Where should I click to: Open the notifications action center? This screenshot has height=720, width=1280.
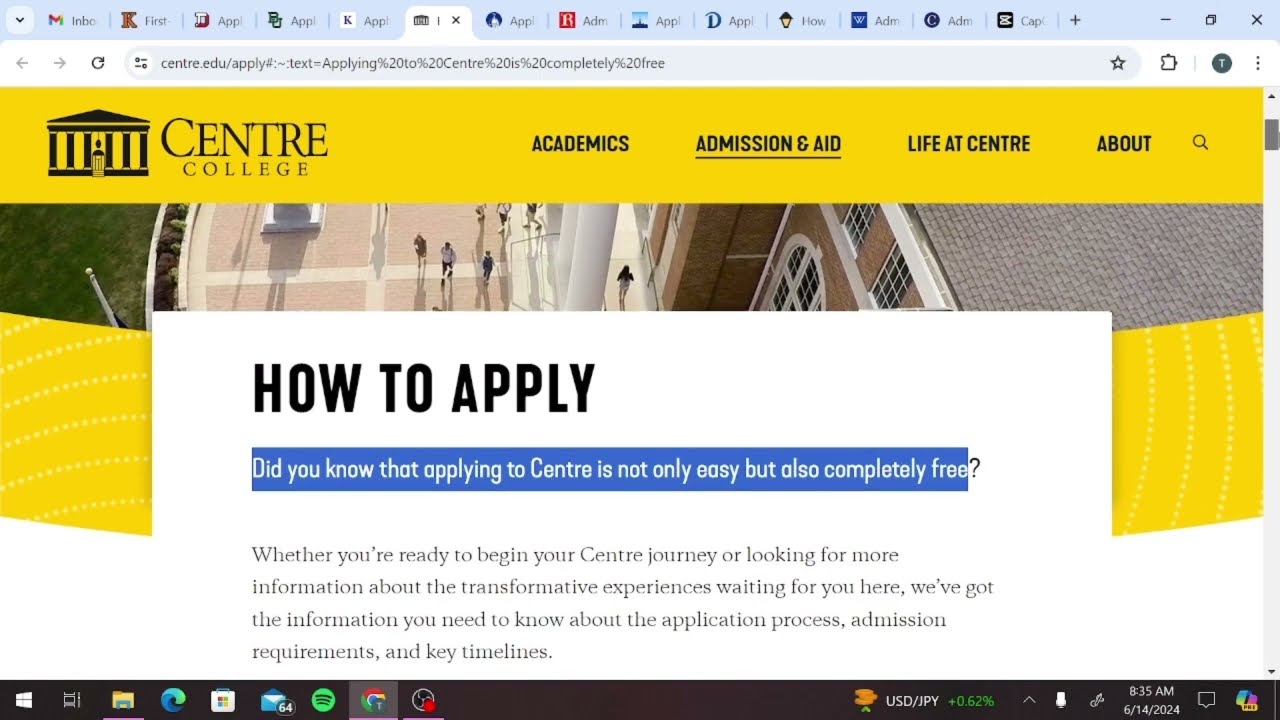1207,700
